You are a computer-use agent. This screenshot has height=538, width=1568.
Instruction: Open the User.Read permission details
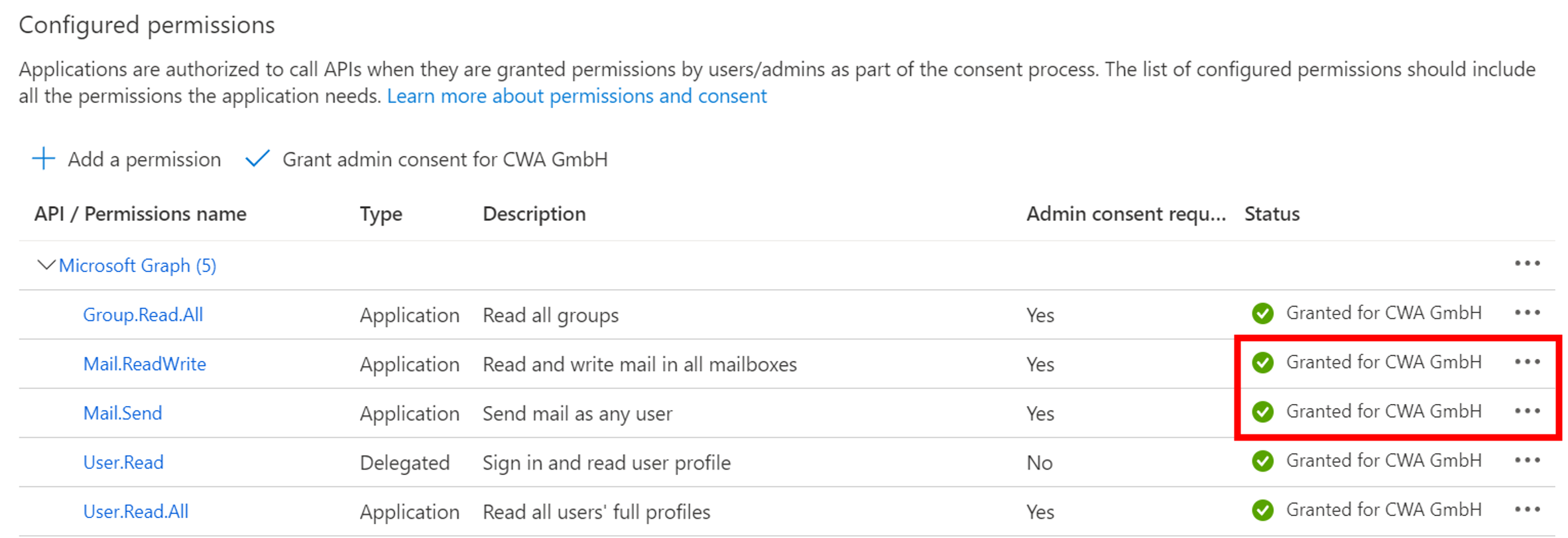coord(123,462)
